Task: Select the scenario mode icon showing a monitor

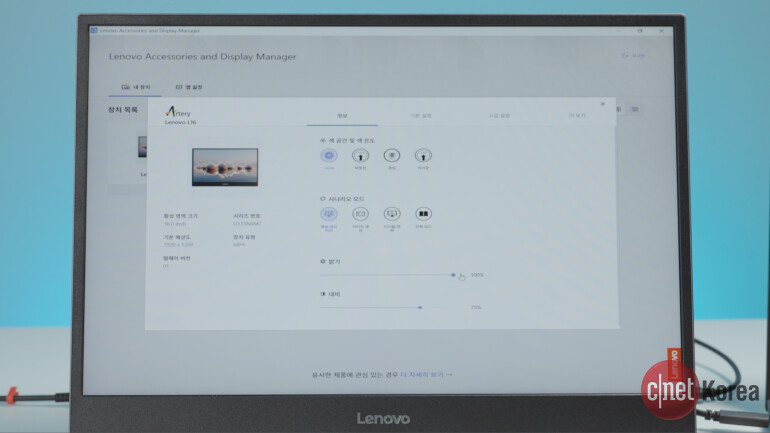Action: coord(392,214)
